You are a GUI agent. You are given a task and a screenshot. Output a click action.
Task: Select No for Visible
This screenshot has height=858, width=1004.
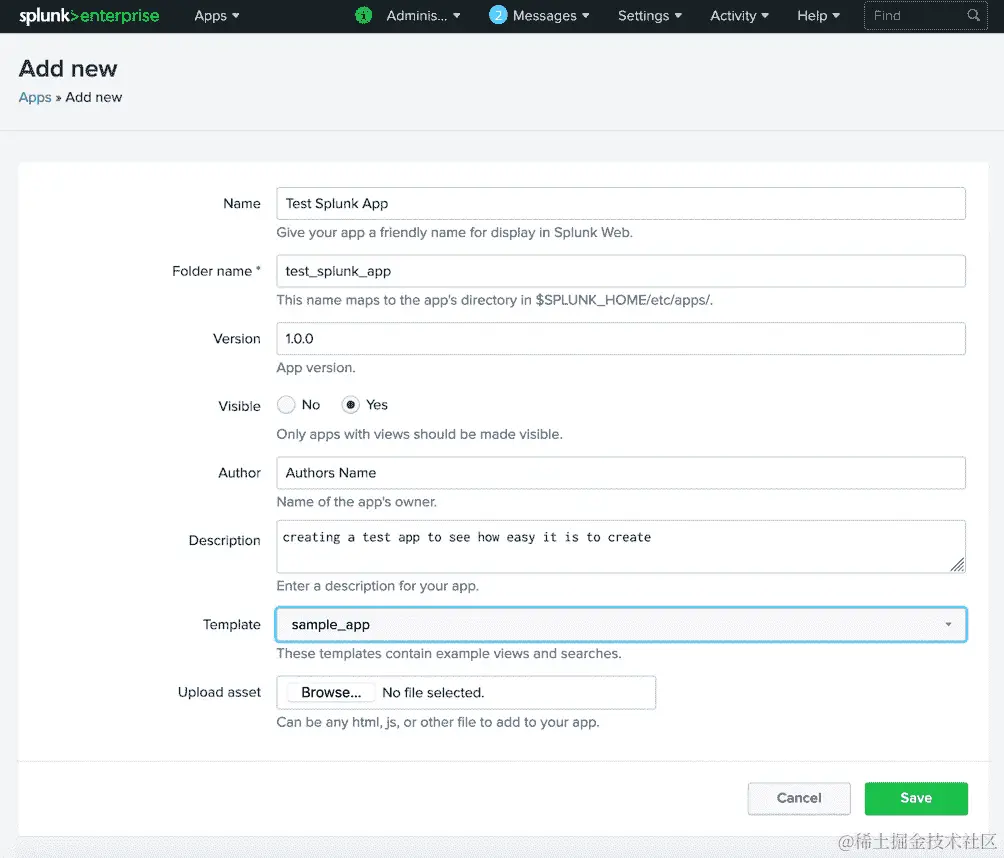click(286, 405)
